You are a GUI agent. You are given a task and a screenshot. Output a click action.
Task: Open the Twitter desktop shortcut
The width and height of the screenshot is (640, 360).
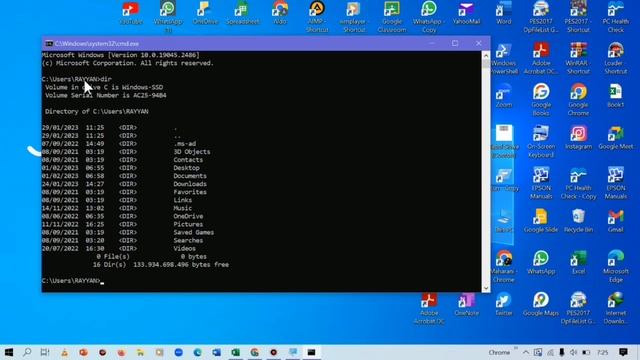pos(504,304)
